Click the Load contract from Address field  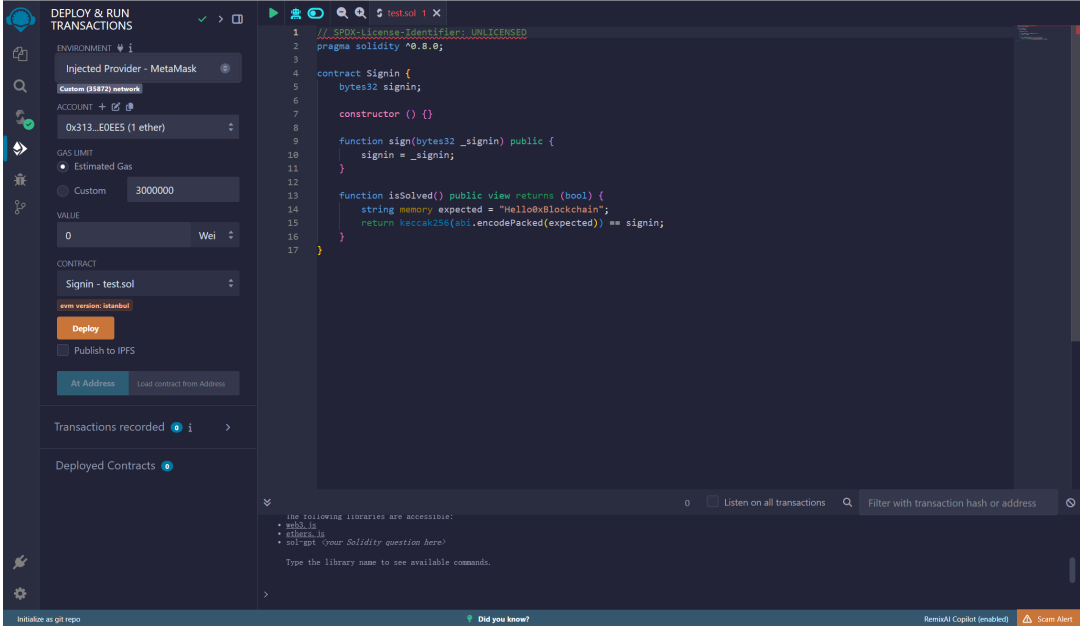click(184, 383)
